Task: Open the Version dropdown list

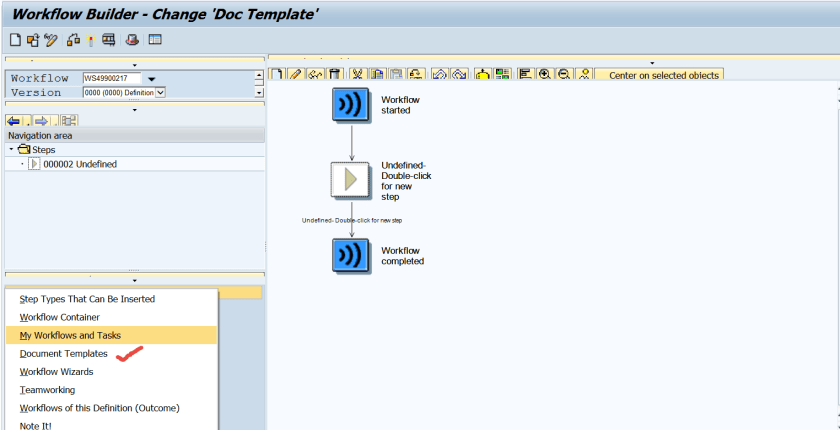Action: point(160,93)
